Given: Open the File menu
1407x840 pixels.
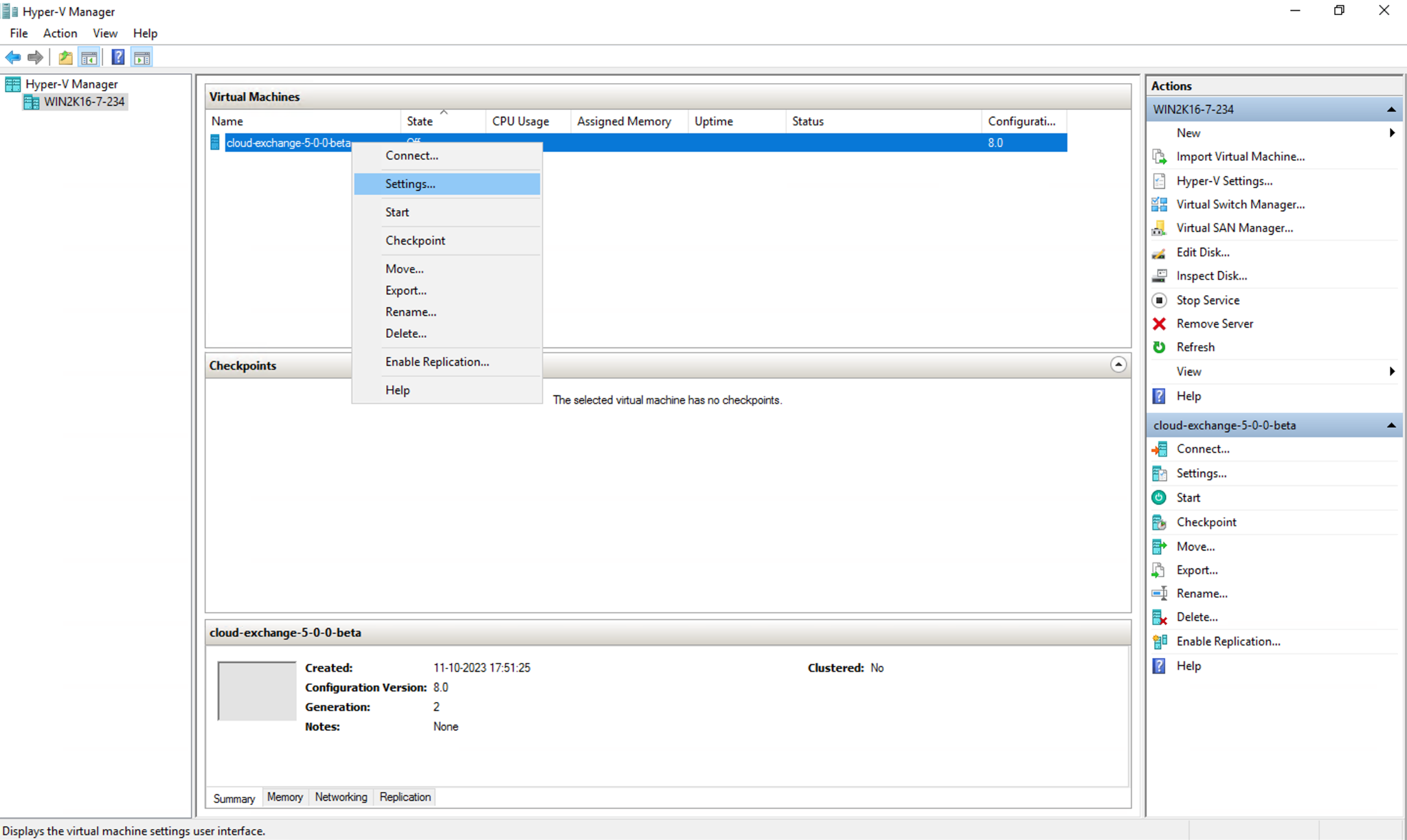Looking at the screenshot, I should [19, 33].
